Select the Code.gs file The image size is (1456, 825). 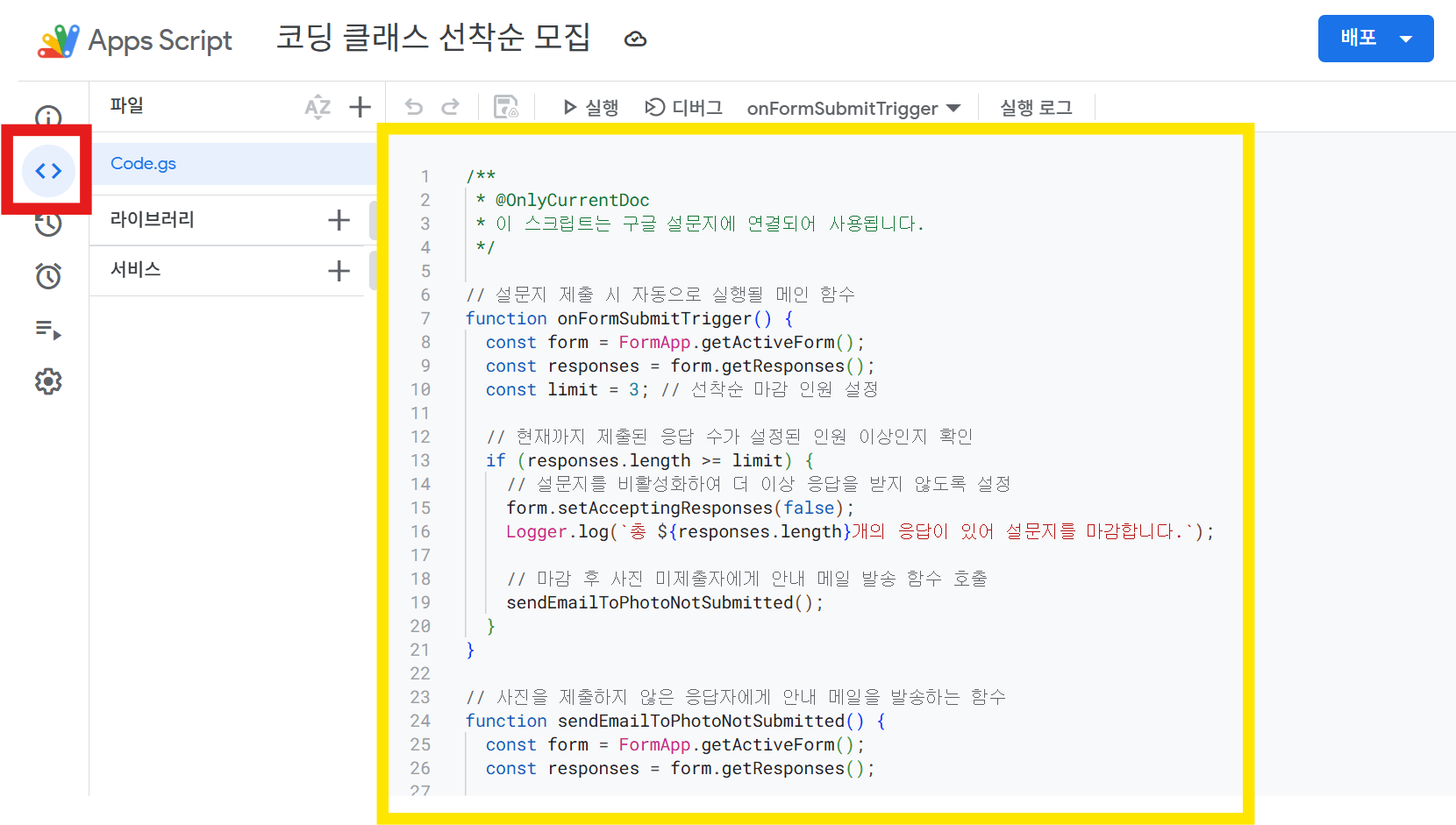(x=233, y=164)
